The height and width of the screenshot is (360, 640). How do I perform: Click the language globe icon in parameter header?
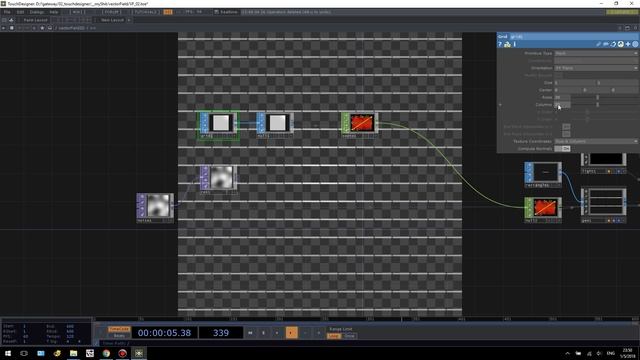(620, 44)
